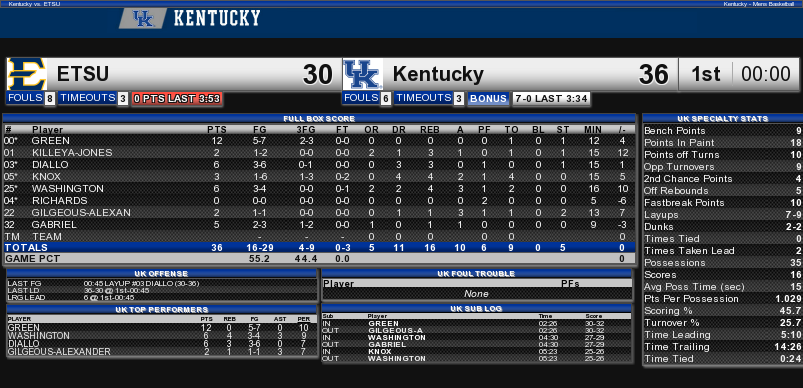Click the MIN column header in box score
Screen dimensions: 803x388
593,130
